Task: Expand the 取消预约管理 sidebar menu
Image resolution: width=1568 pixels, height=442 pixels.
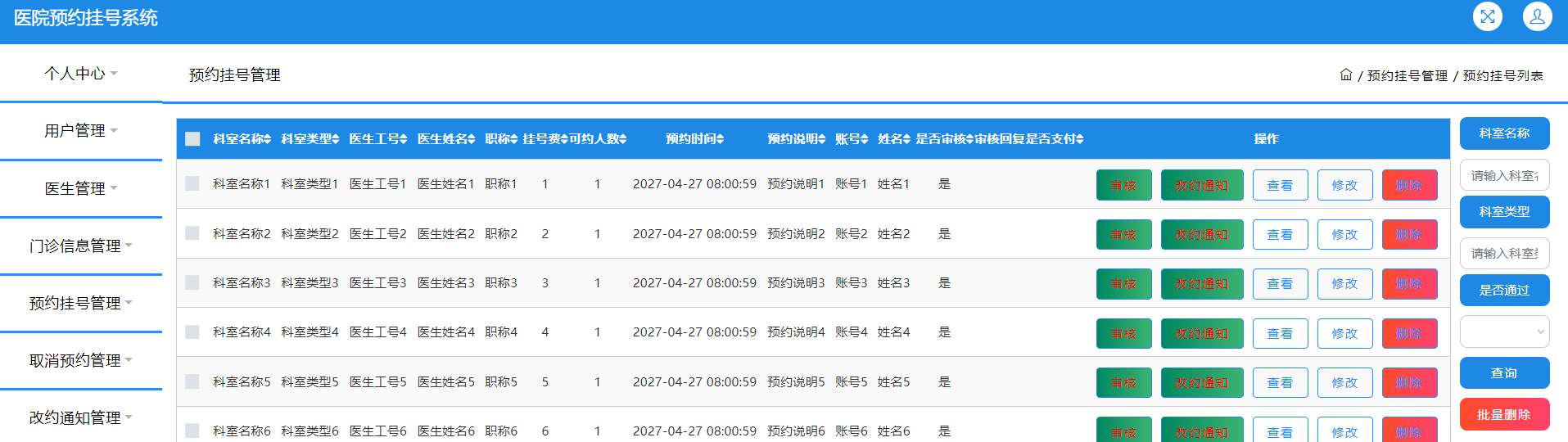Action: (x=81, y=360)
